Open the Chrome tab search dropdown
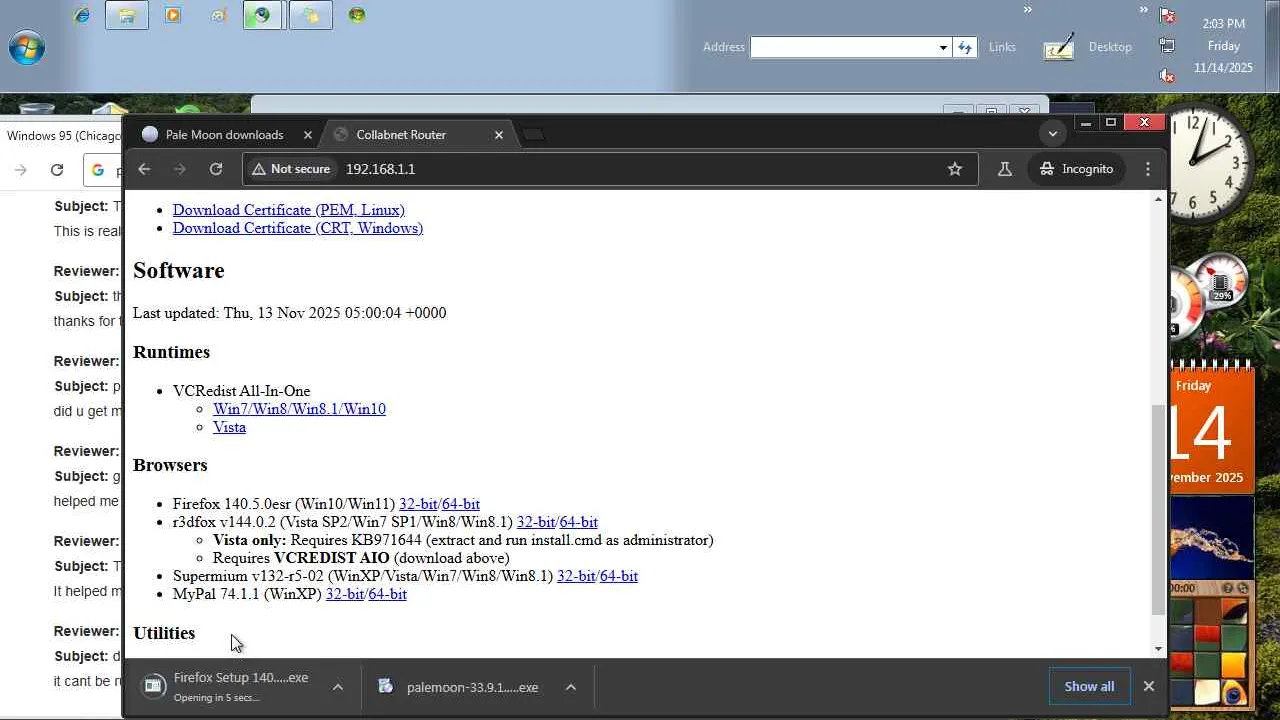Image resolution: width=1280 pixels, height=720 pixels. (x=1052, y=134)
